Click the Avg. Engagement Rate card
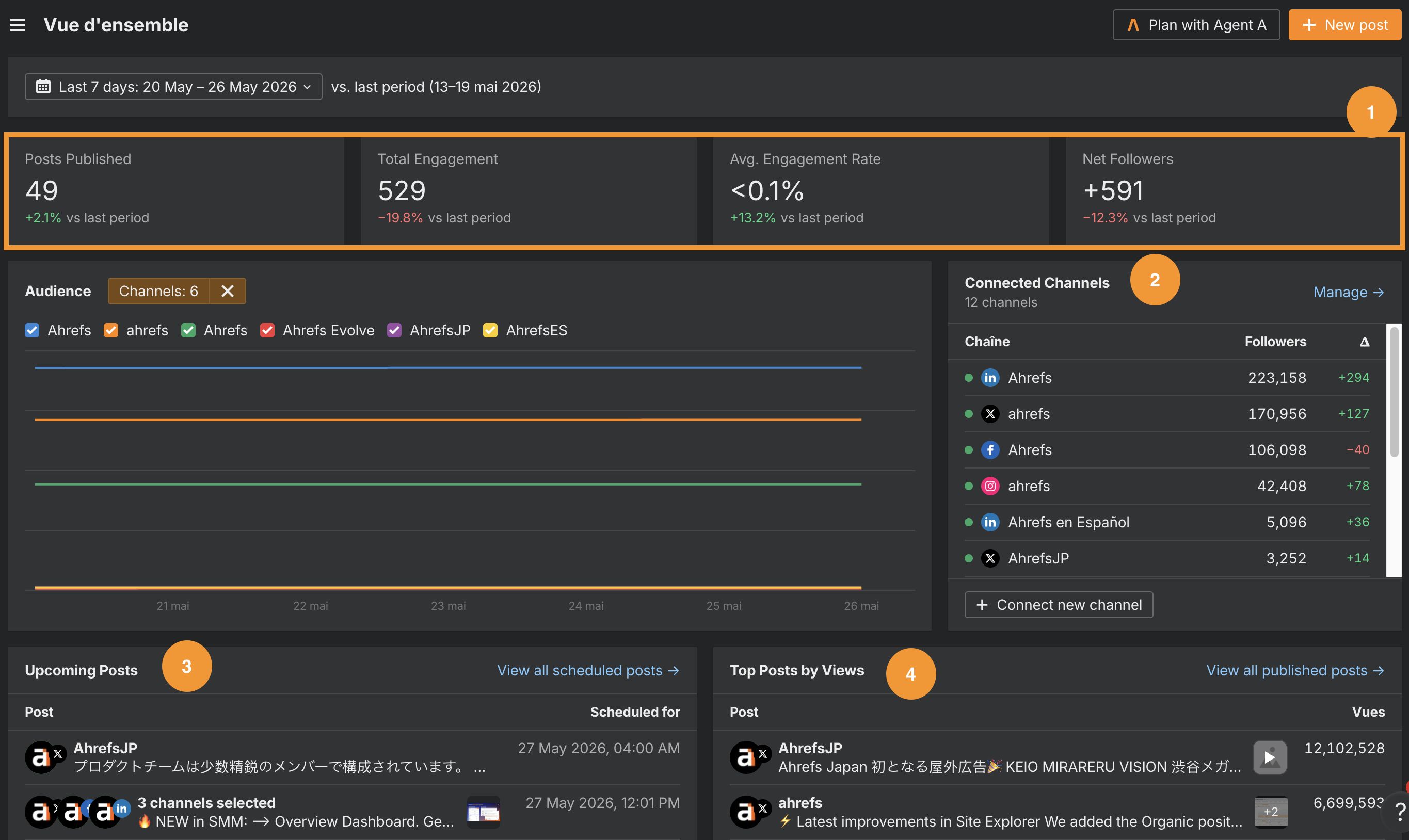 pos(881,191)
